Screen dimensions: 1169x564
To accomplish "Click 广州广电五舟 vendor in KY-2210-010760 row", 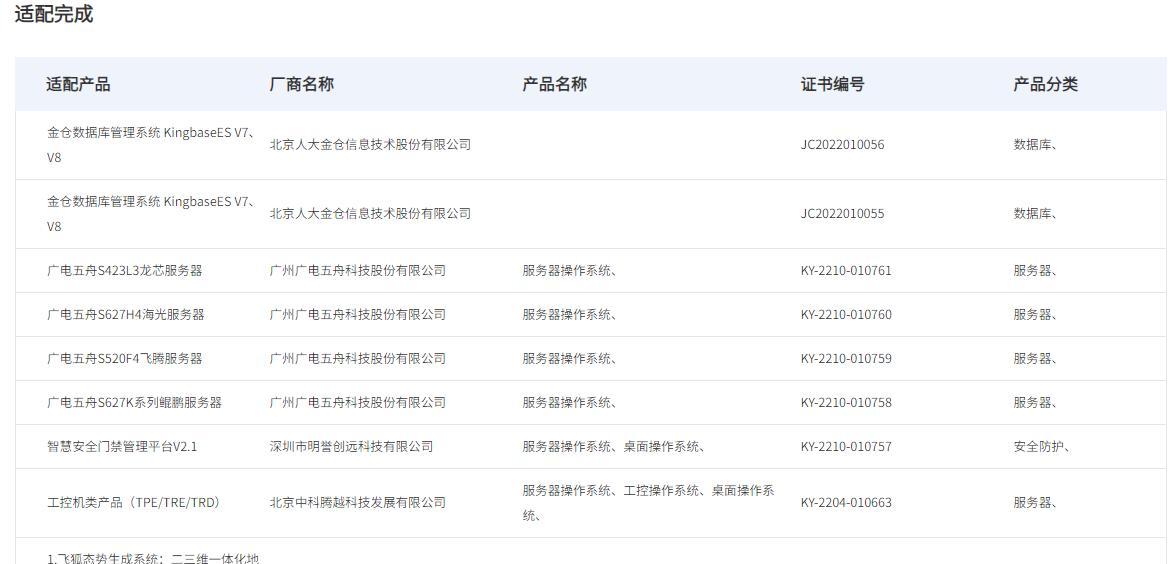I will [358, 314].
